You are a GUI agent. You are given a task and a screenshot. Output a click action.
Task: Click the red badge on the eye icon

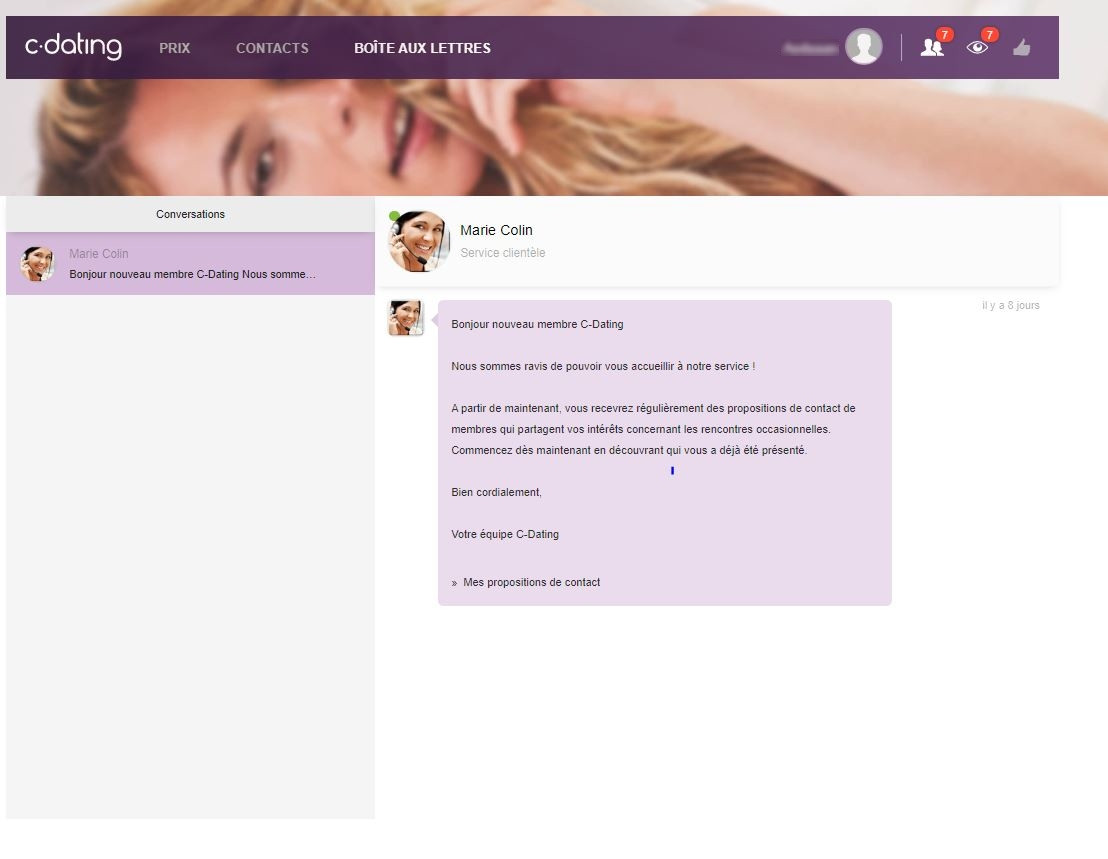click(989, 35)
